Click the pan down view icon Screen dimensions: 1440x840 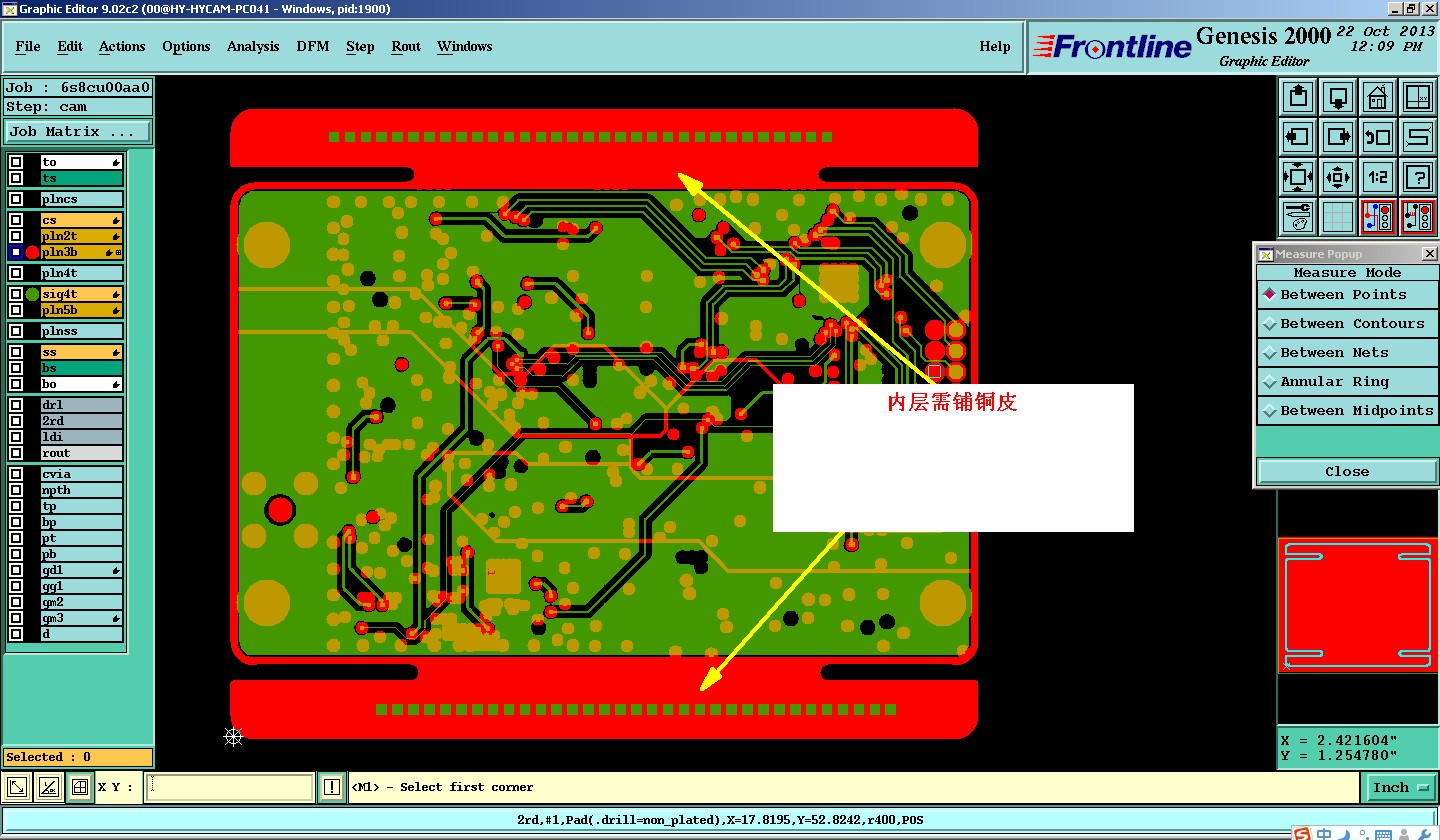coord(1338,97)
